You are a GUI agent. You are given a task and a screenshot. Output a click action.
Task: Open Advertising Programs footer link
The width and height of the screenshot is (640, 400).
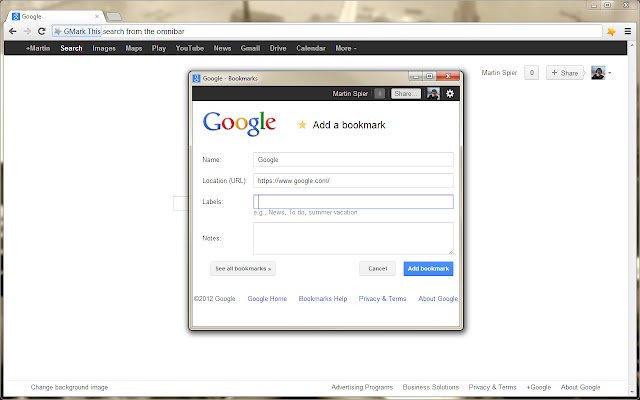click(362, 387)
